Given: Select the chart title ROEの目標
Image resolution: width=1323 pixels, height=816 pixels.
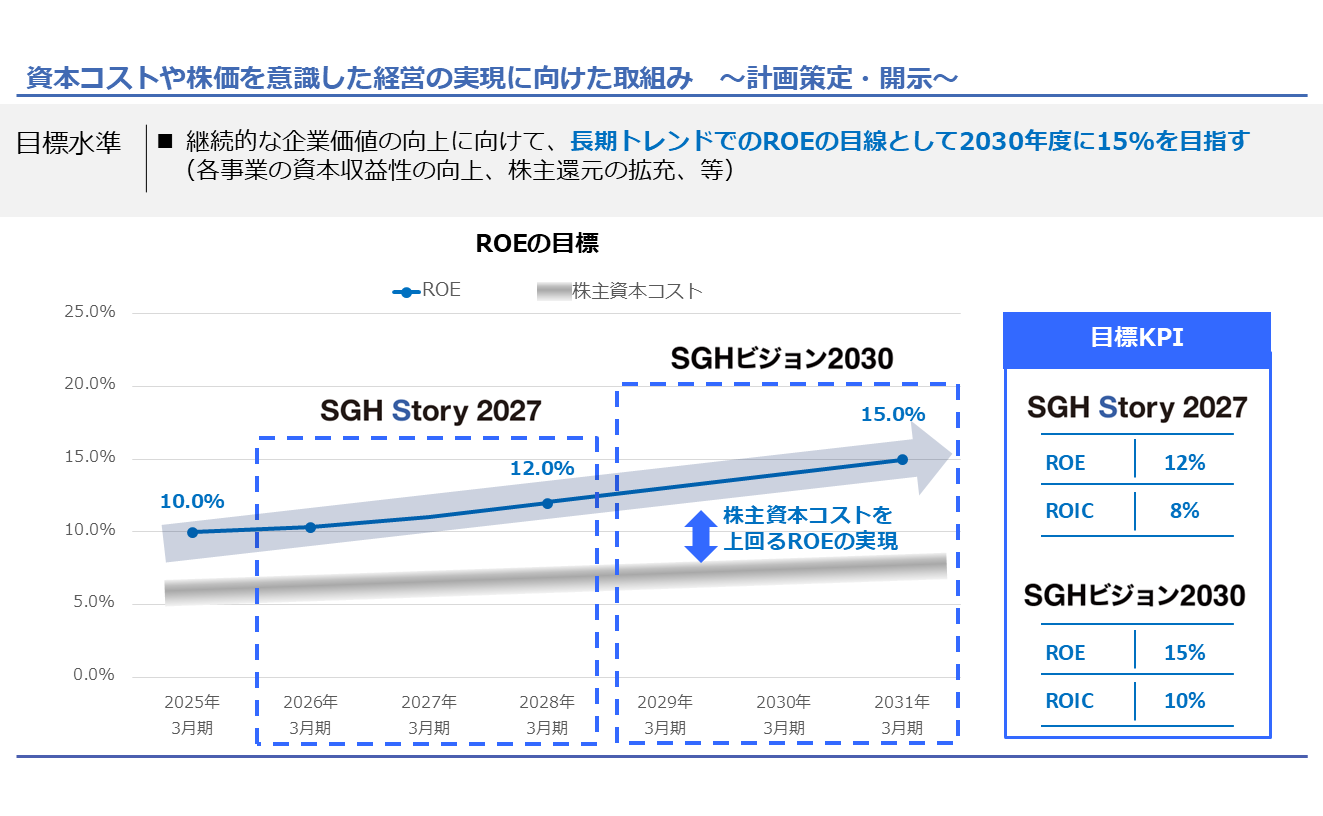Looking at the screenshot, I should click(536, 243).
